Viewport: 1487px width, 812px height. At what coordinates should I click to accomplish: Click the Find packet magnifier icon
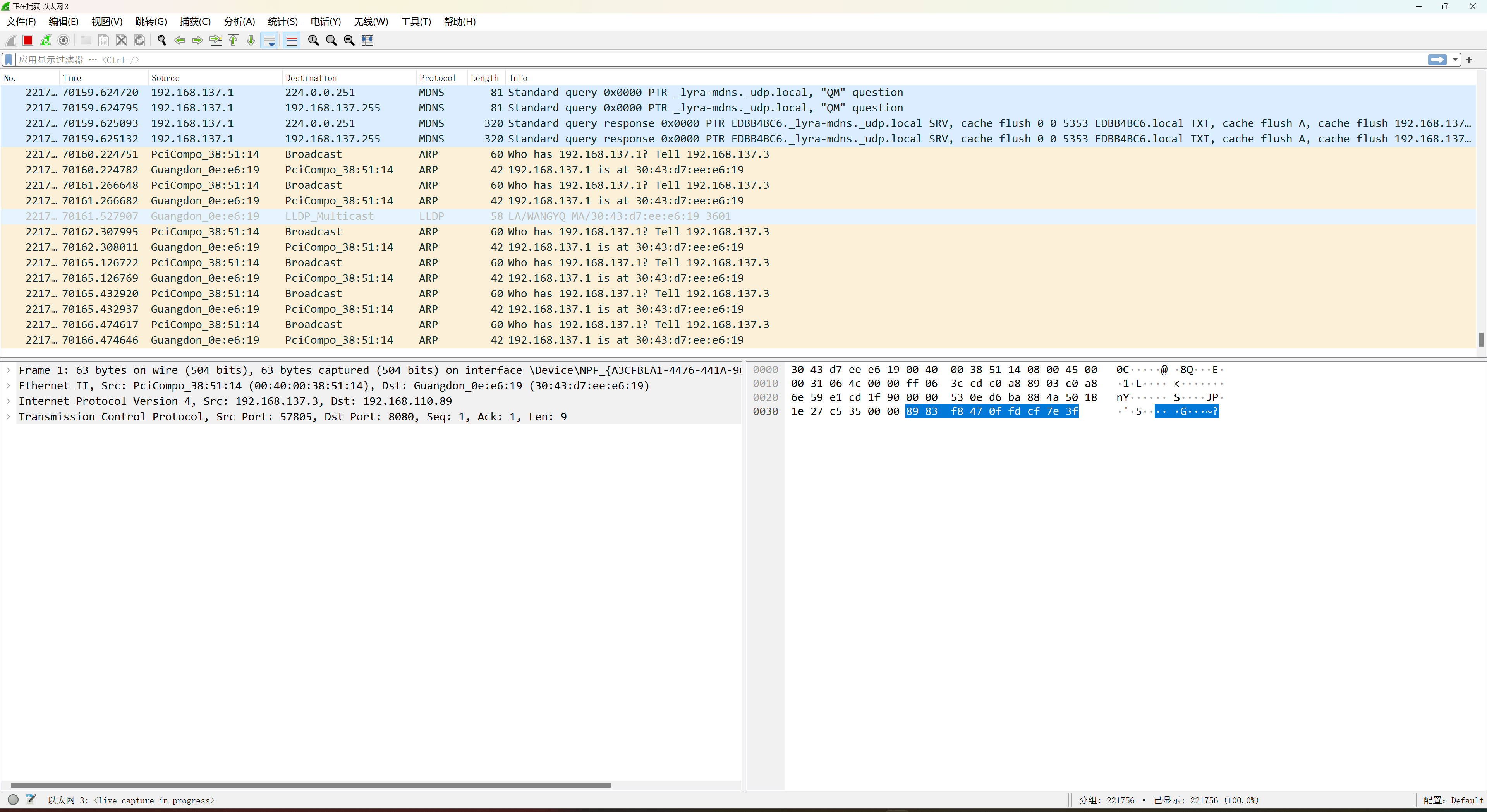click(x=161, y=40)
